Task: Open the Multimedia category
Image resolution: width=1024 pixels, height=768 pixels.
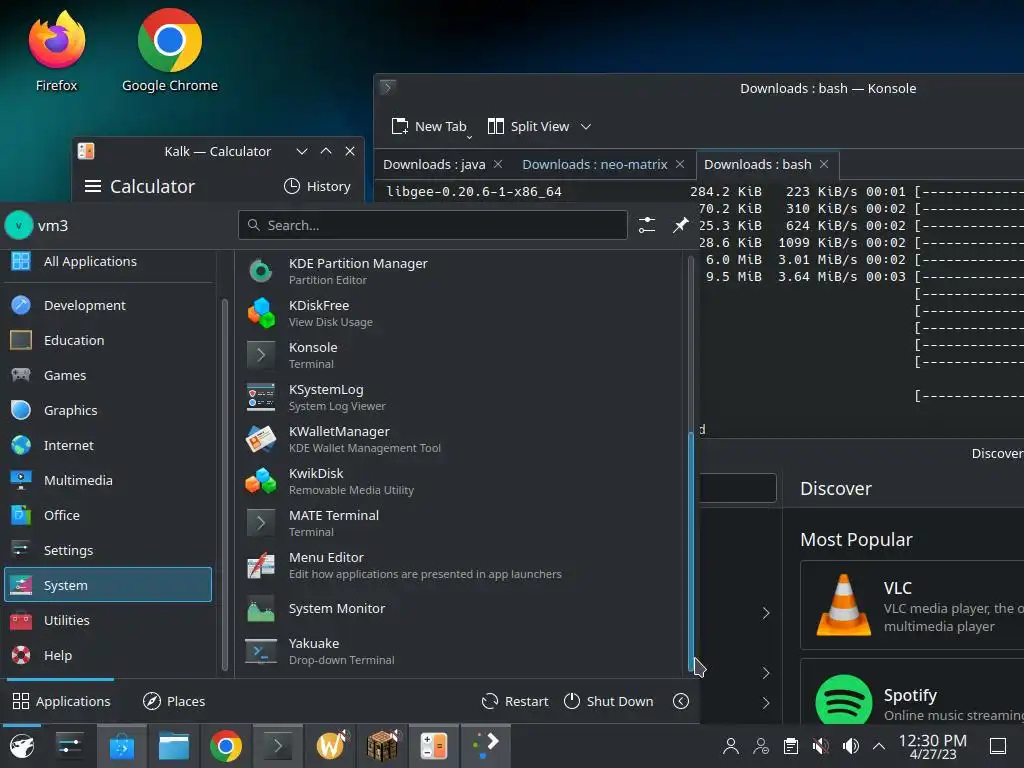Action: [108, 480]
